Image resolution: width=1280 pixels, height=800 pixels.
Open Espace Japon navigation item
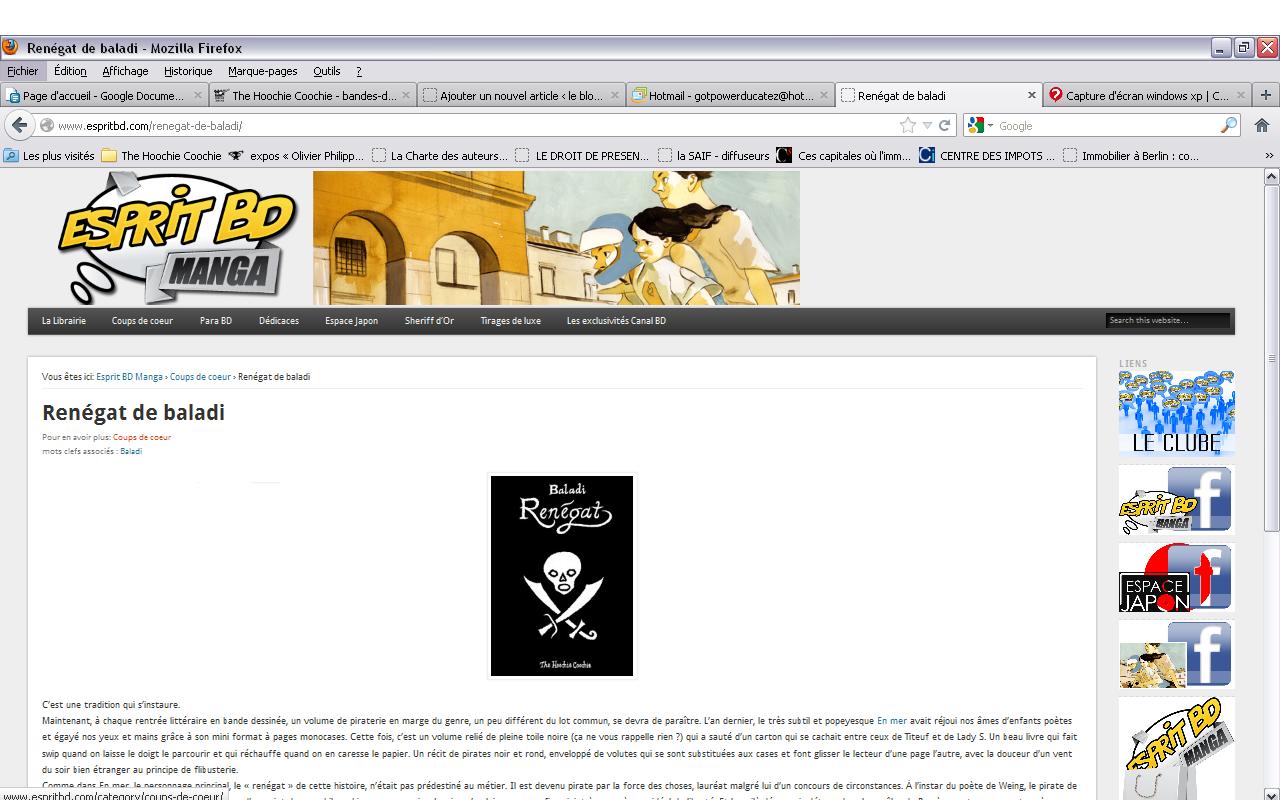[x=351, y=321]
